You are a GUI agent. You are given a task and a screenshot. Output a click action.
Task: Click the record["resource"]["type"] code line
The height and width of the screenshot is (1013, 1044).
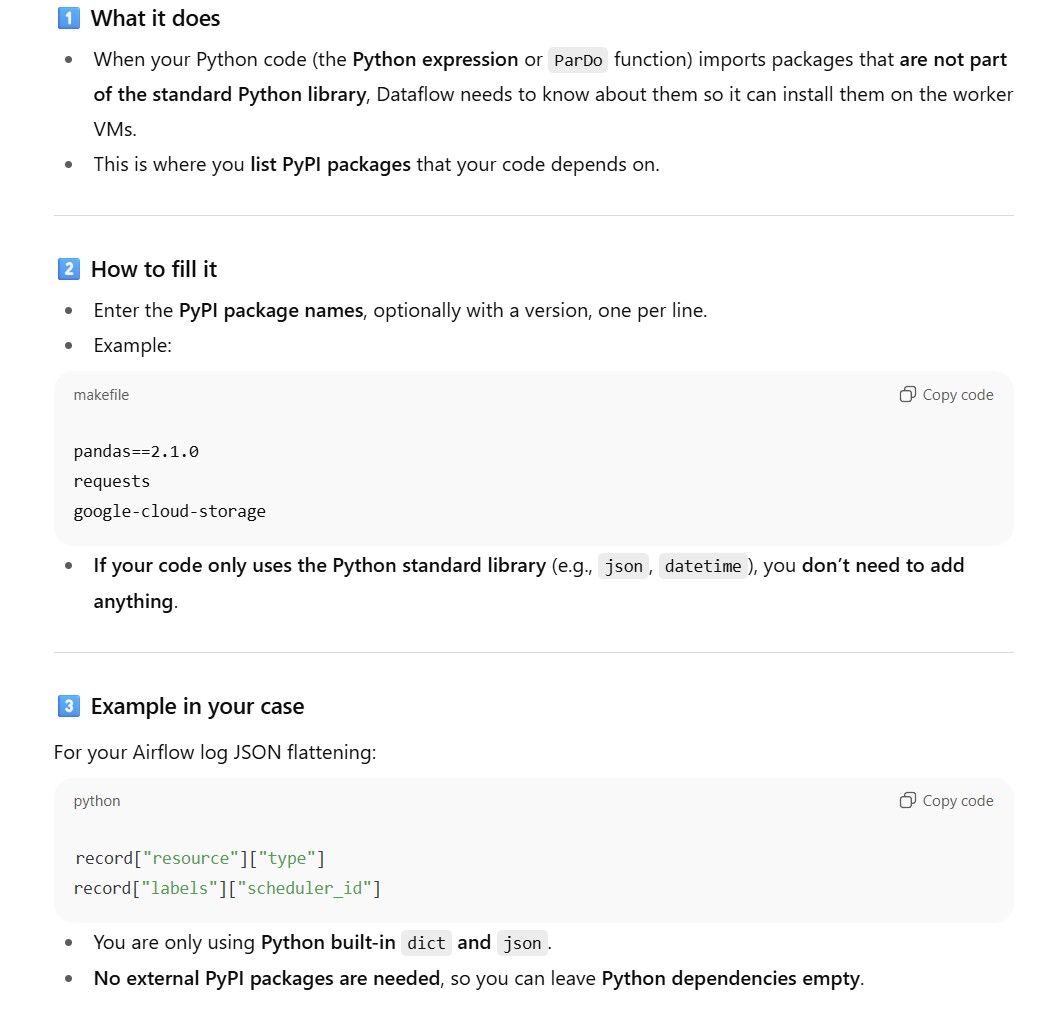(x=200, y=858)
